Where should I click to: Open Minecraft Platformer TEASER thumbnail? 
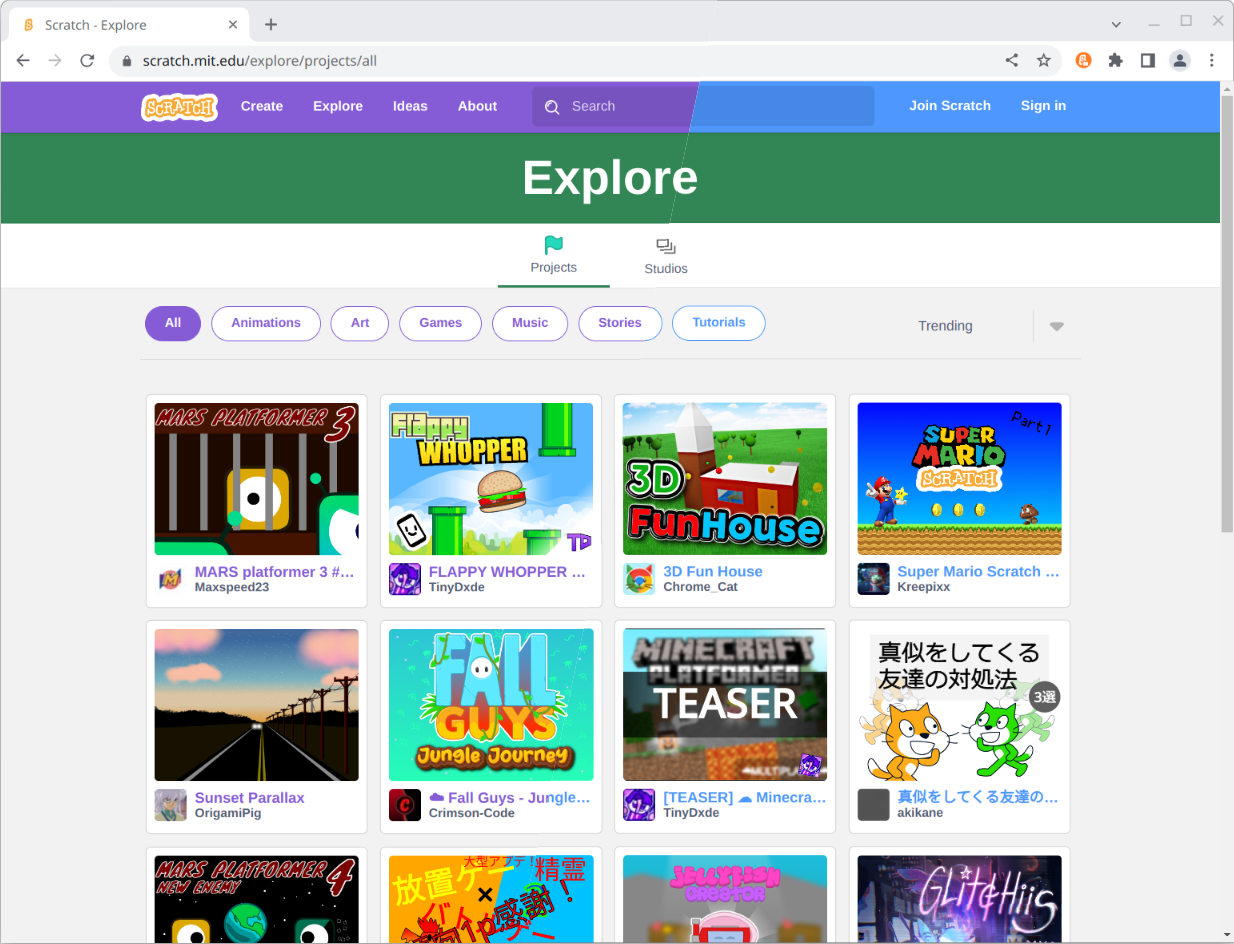point(725,705)
